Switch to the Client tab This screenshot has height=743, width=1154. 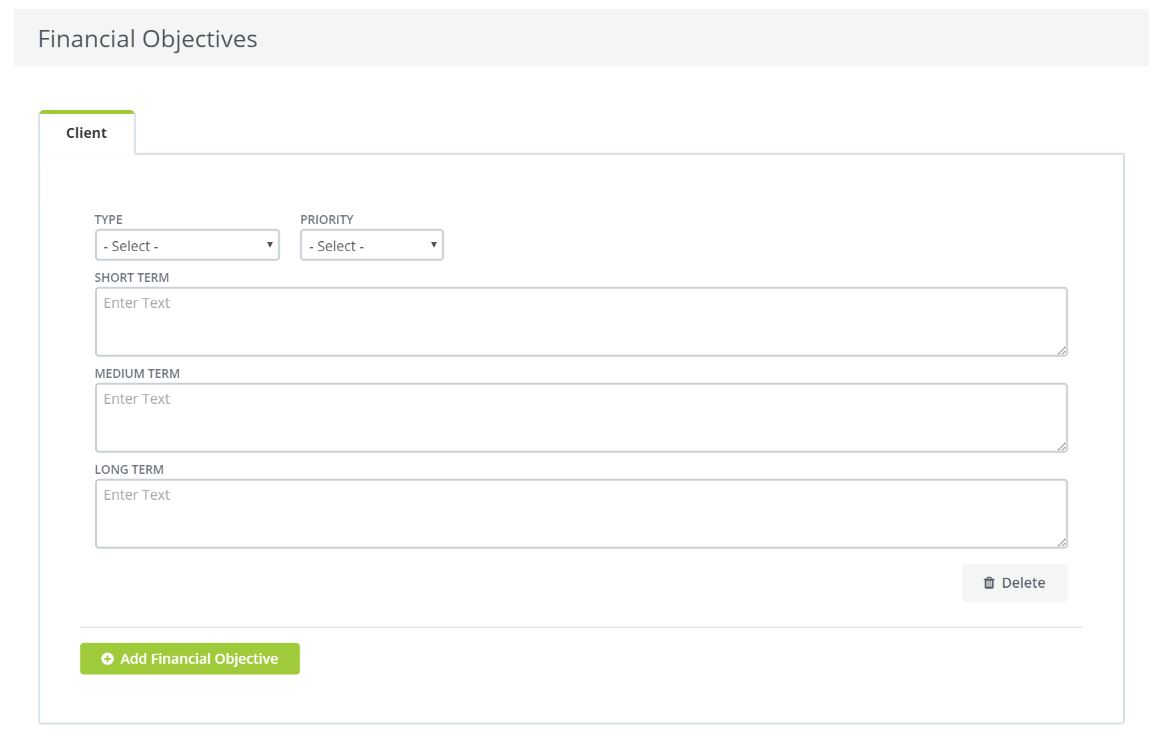point(86,133)
